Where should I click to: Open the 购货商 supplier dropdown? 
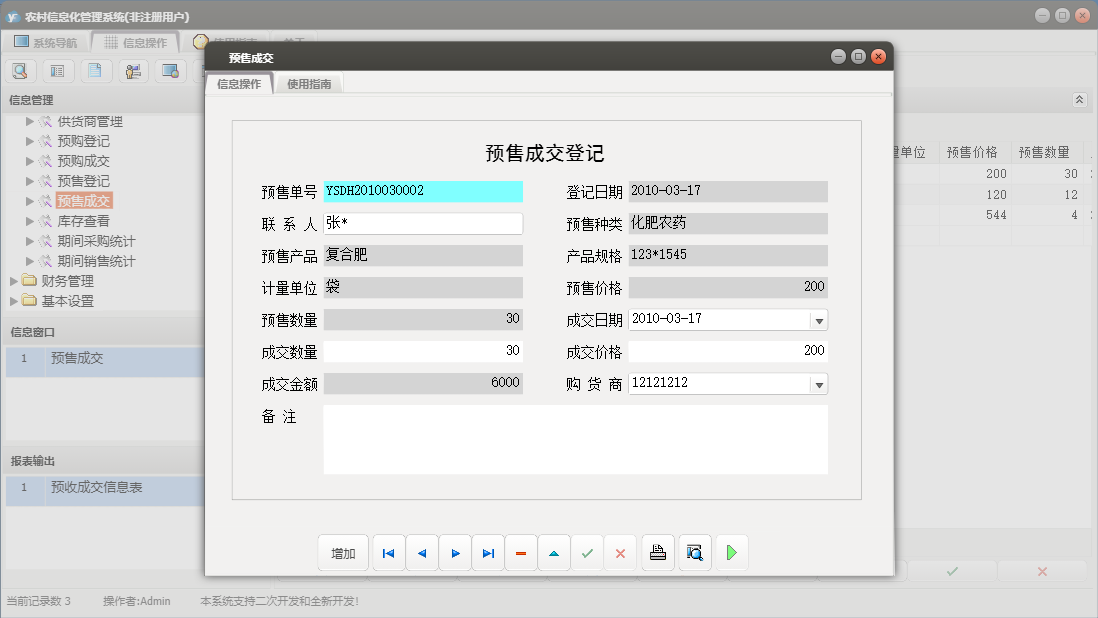[819, 383]
